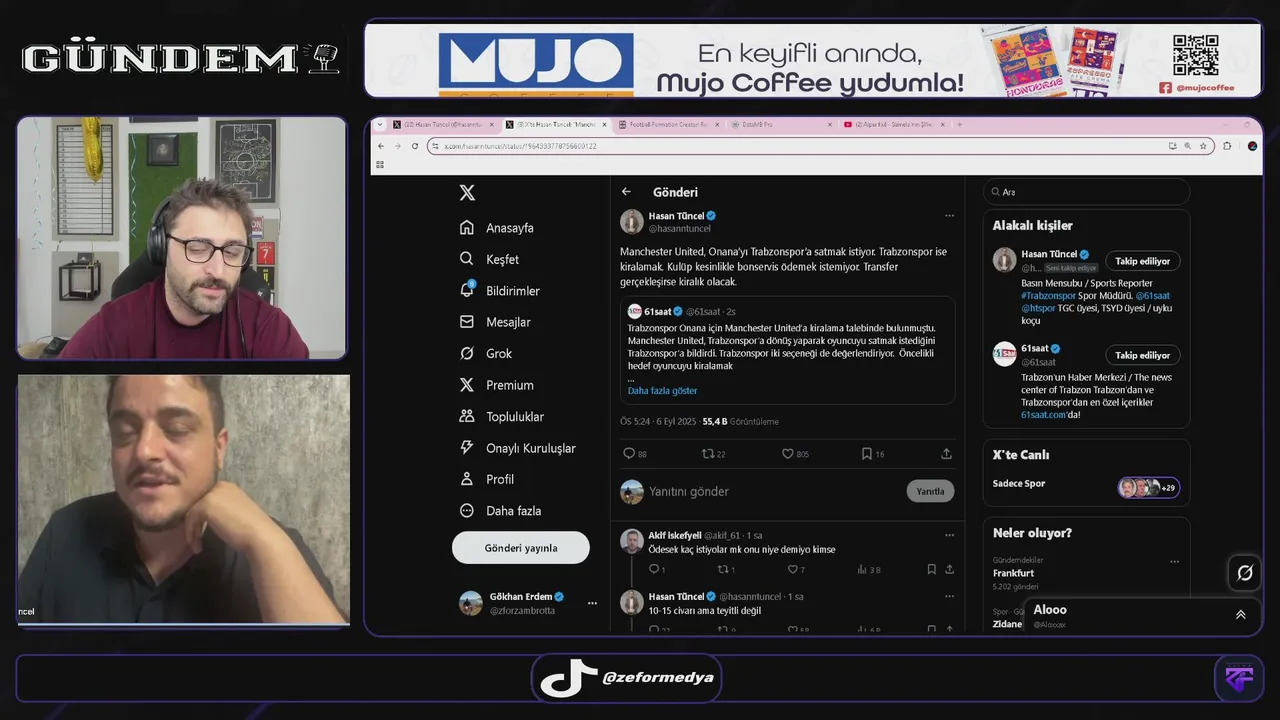
Task: Reload the page in browser
Action: tap(413, 146)
